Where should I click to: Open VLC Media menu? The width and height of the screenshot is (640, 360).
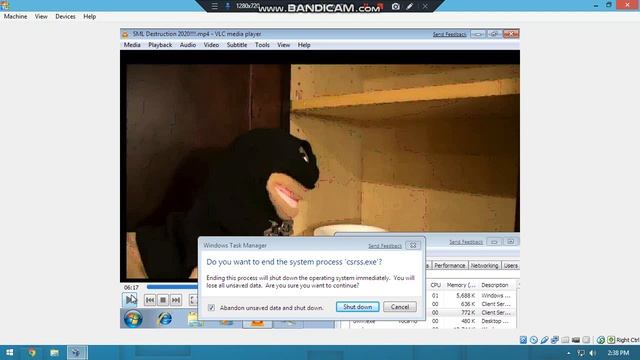pos(132,45)
